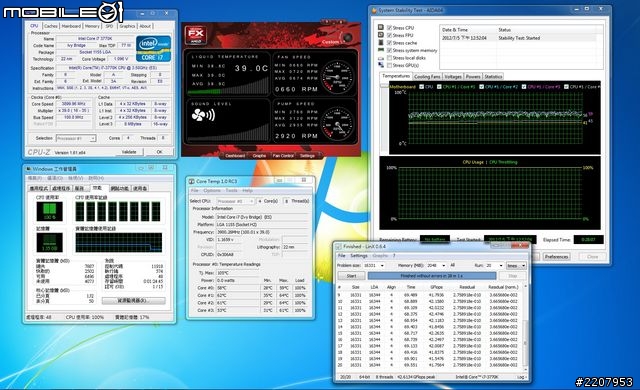Click the Pump Speed gauge dial
This screenshot has height=390, width=640.
click(337, 123)
